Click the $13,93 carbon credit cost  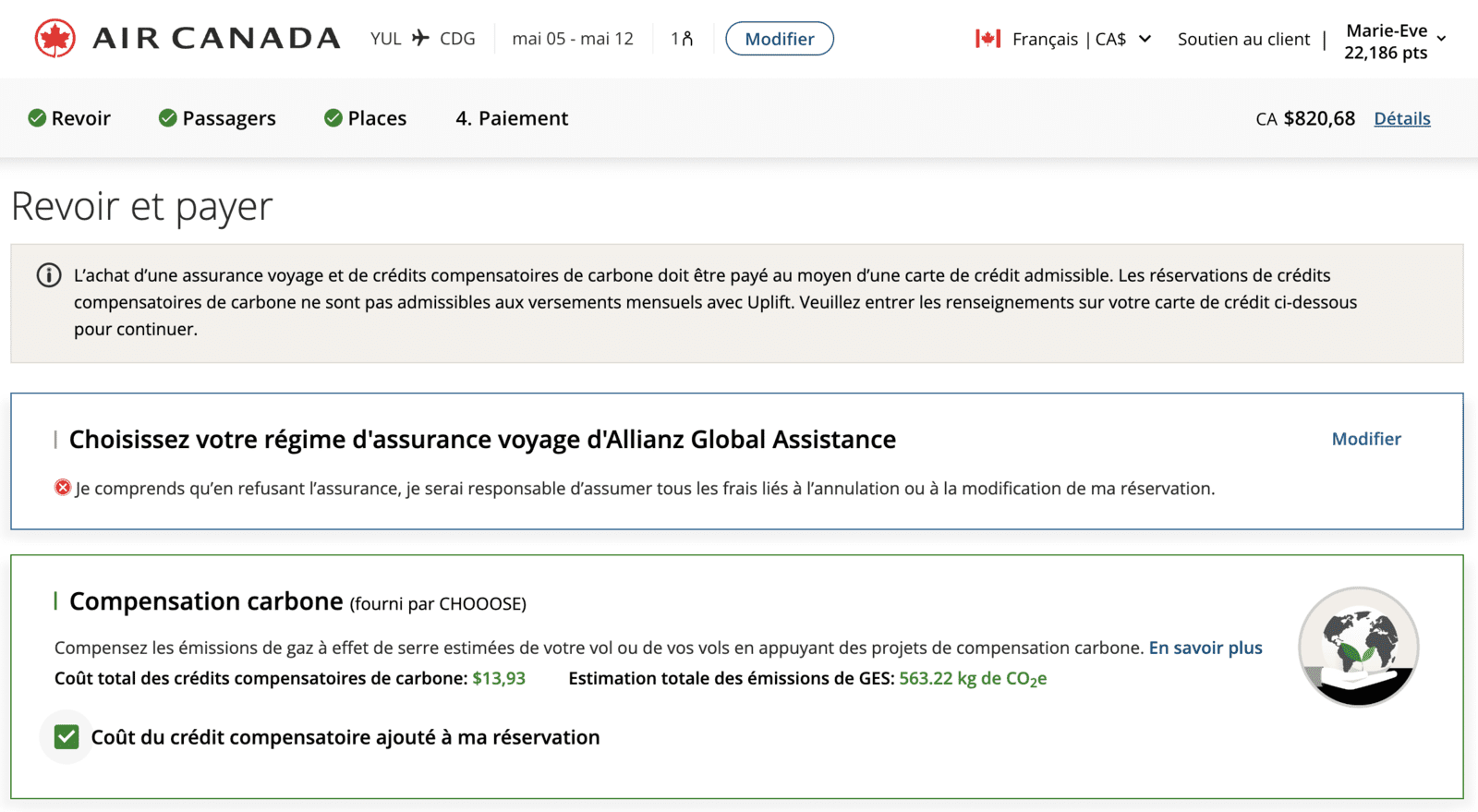499,678
